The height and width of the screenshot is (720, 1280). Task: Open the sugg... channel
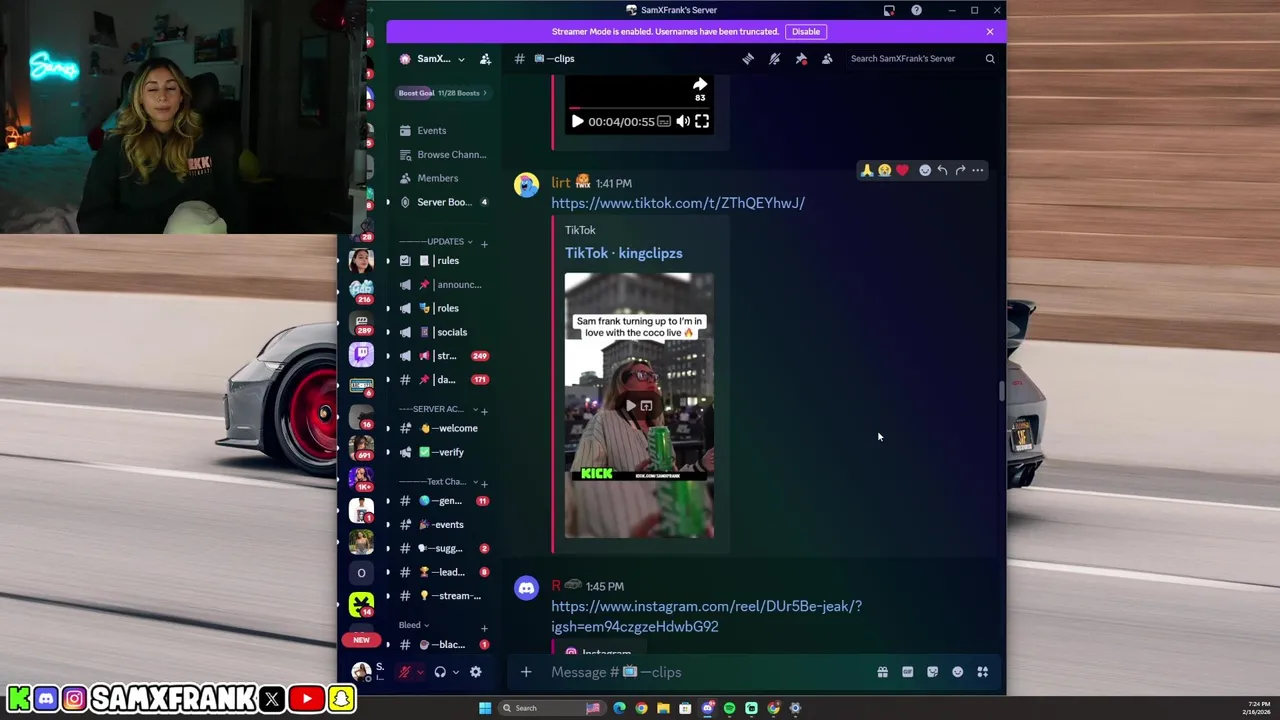click(x=445, y=548)
